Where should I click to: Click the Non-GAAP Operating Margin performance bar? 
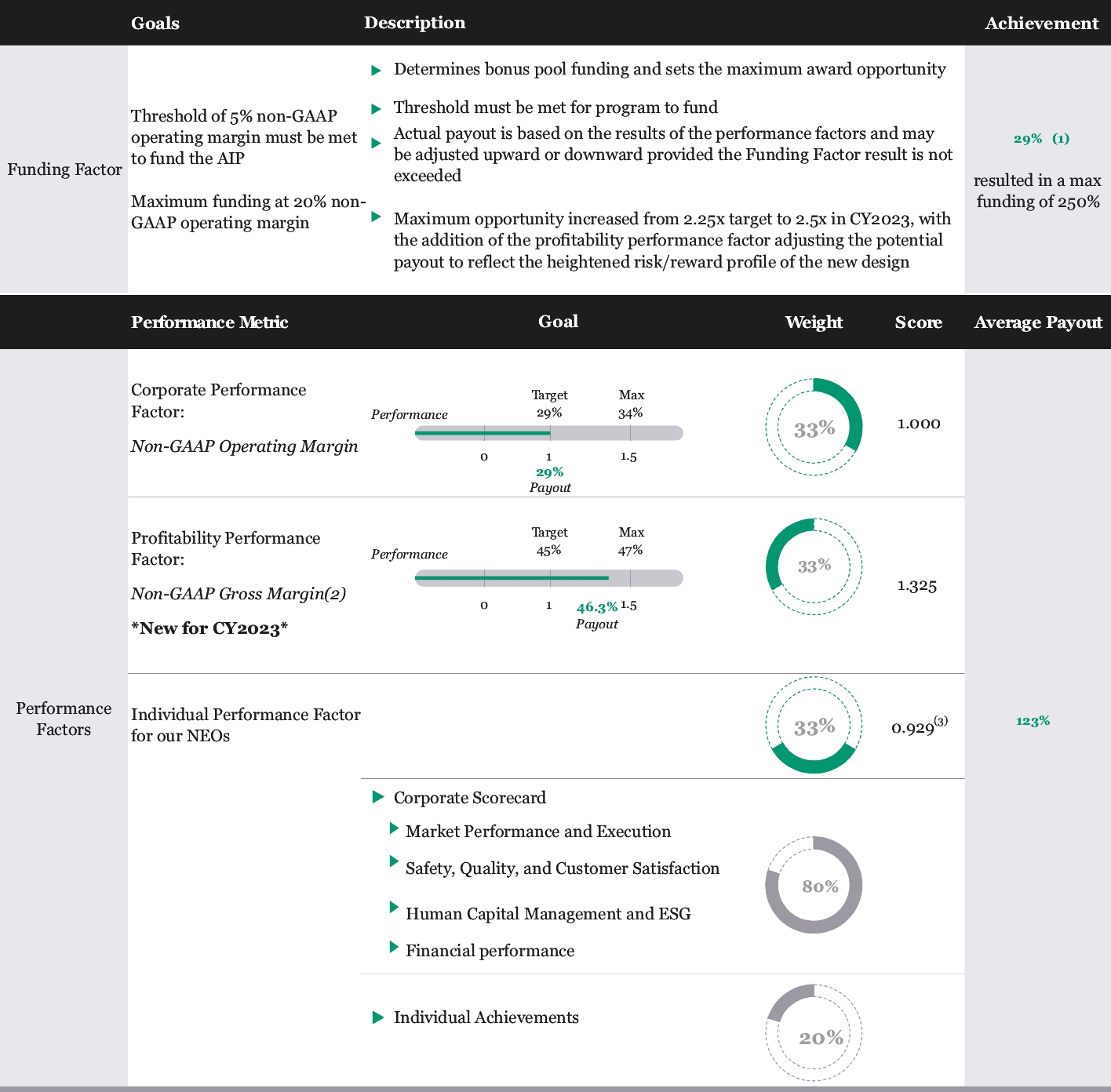(548, 433)
